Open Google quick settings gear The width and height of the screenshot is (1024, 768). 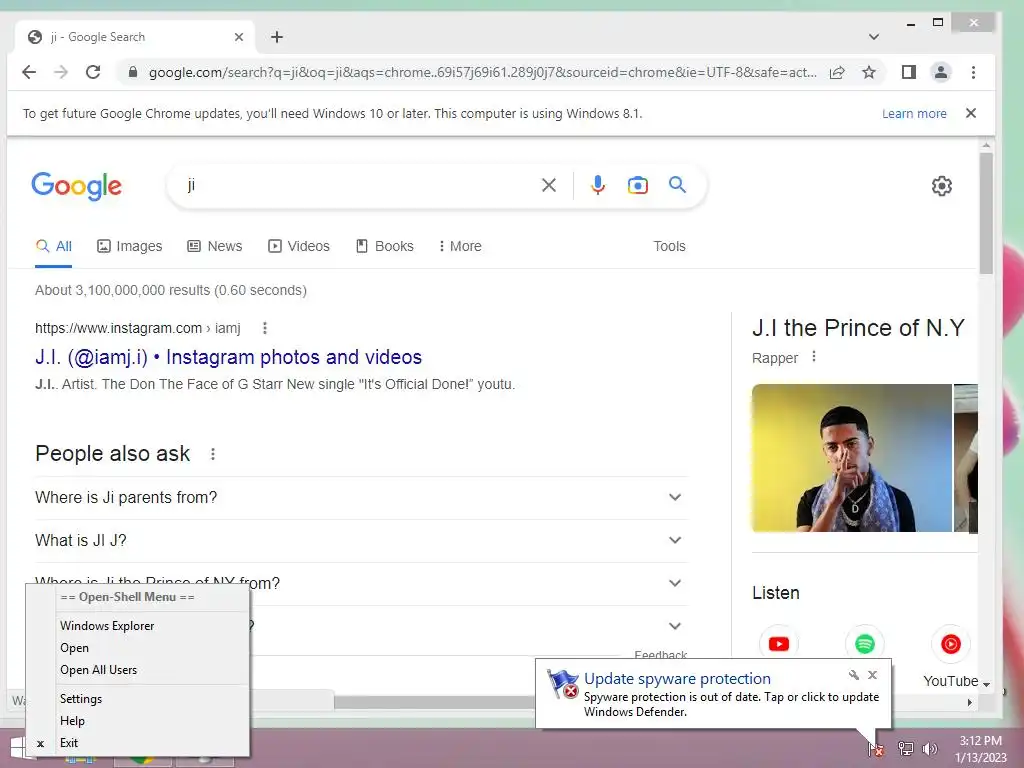coord(941,186)
